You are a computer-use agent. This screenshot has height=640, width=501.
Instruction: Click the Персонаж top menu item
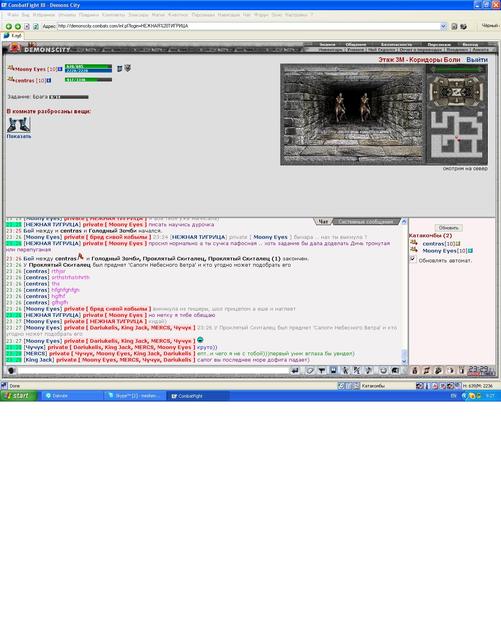(439, 44)
